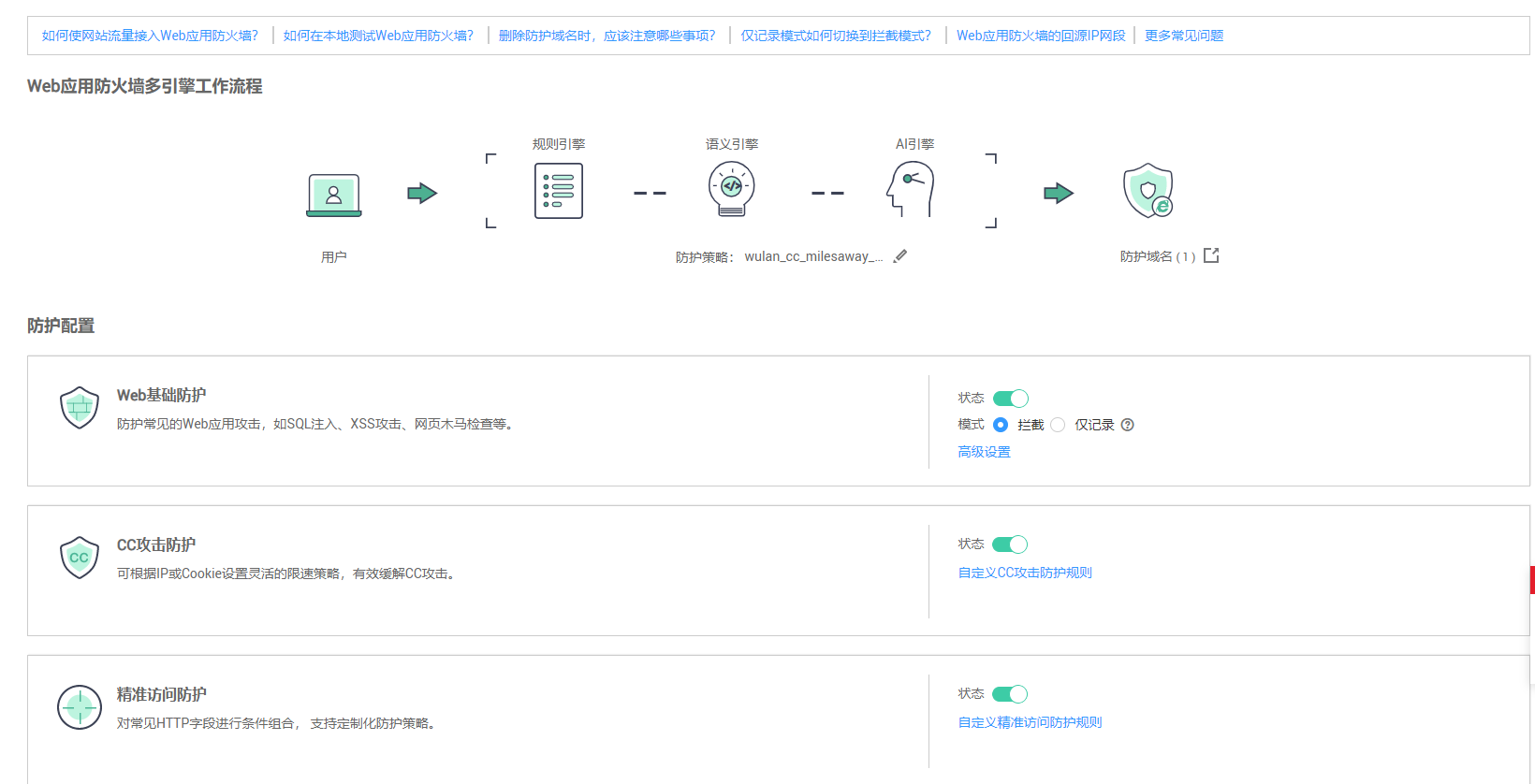Viewport: 1535px width, 784px height.
Task: Click the 模式 label in Web基础防护
Action: [x=971, y=425]
